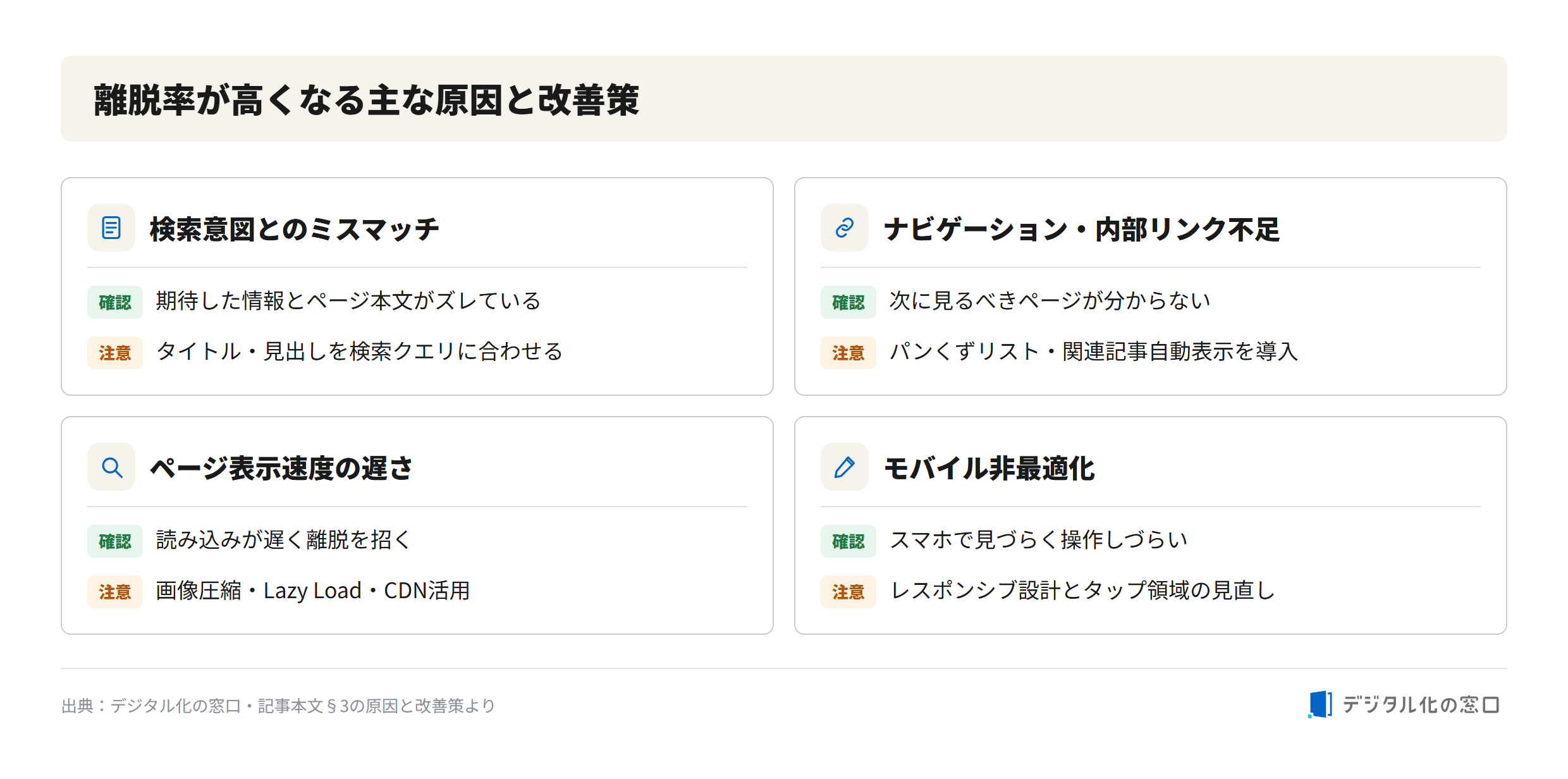Click the 注意 badge beside 画像圧縮

pos(115,592)
